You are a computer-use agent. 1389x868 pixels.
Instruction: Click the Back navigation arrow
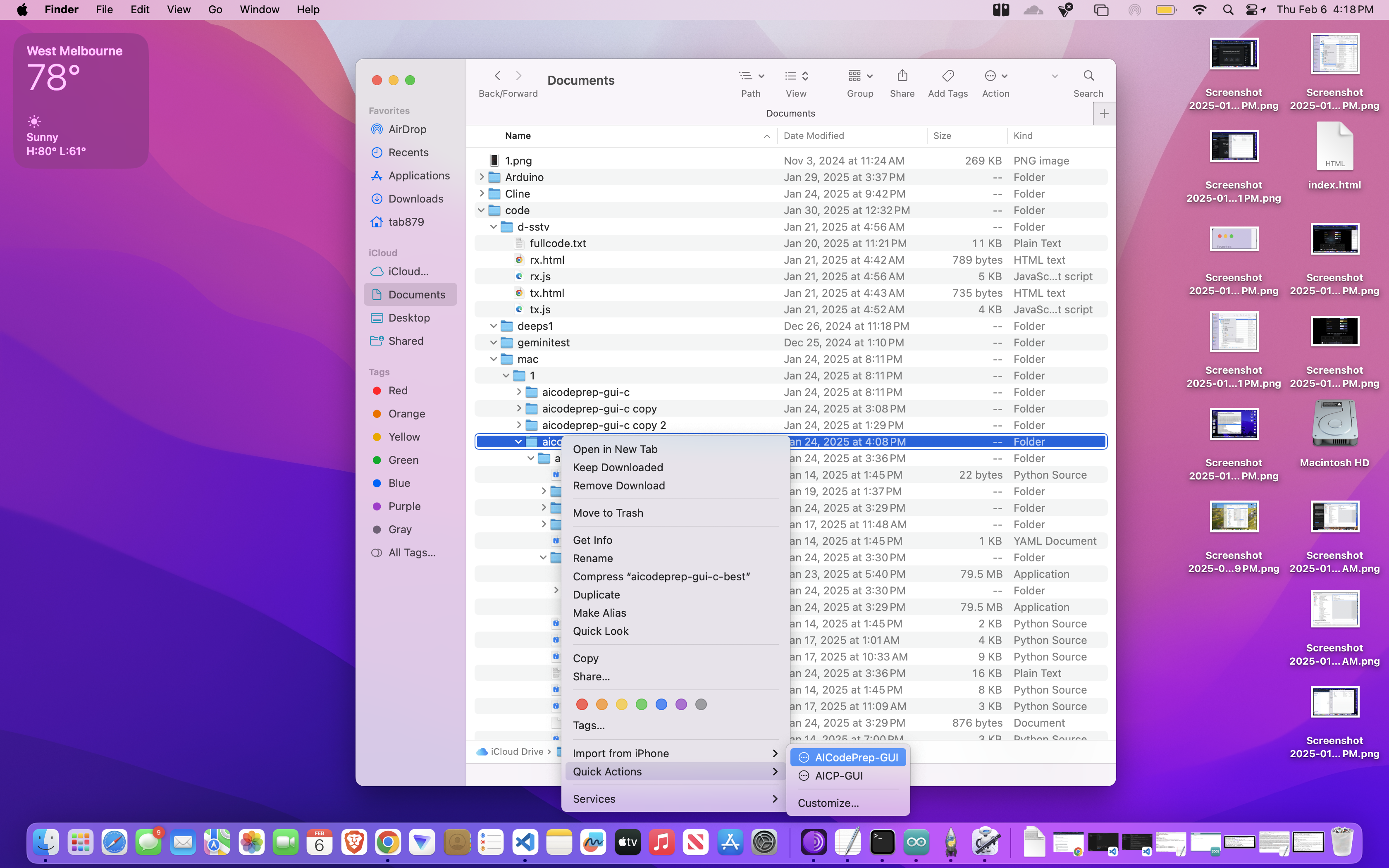498,76
